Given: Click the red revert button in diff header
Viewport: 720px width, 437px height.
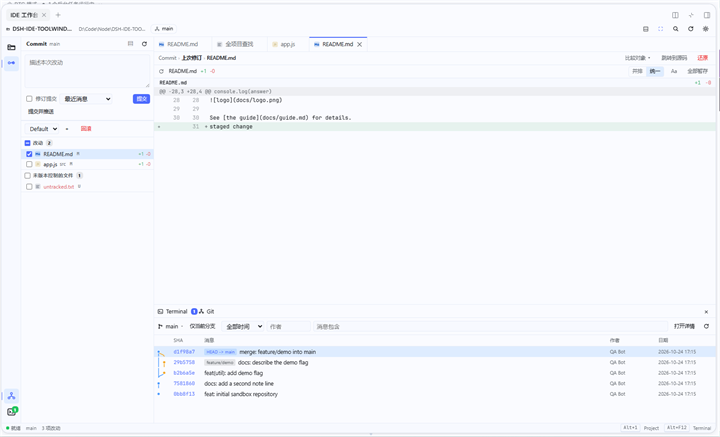Looking at the screenshot, I should (703, 58).
